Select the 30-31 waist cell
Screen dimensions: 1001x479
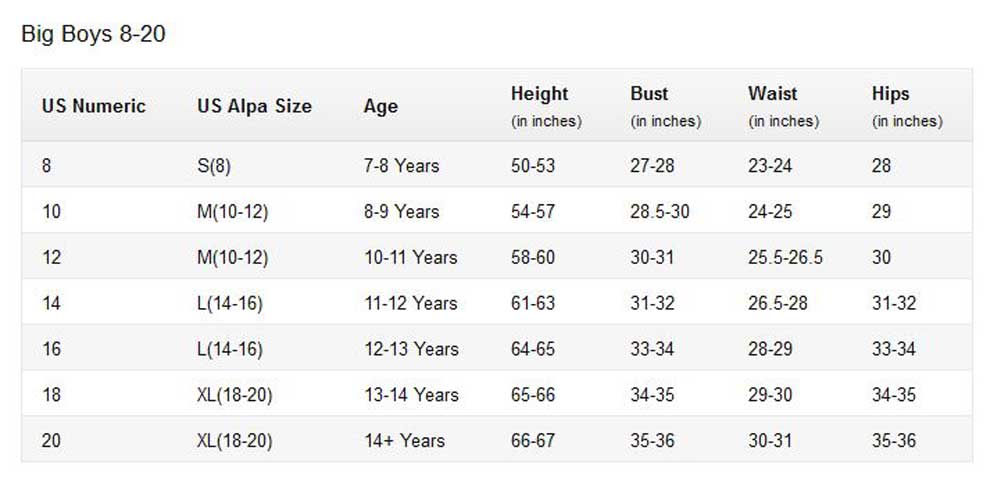pos(770,441)
